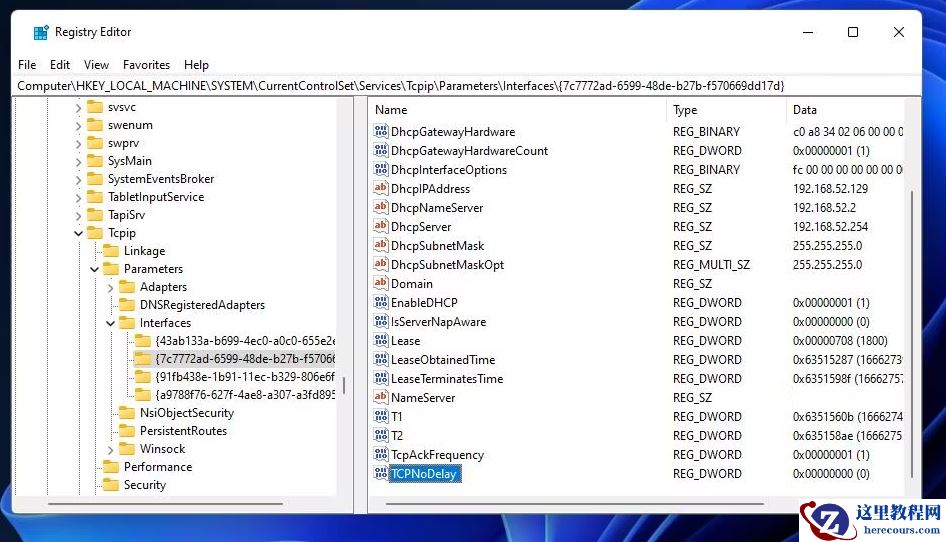Collapse the Tcpip tree node
Image resolution: width=946 pixels, height=542 pixels.
pos(78,233)
